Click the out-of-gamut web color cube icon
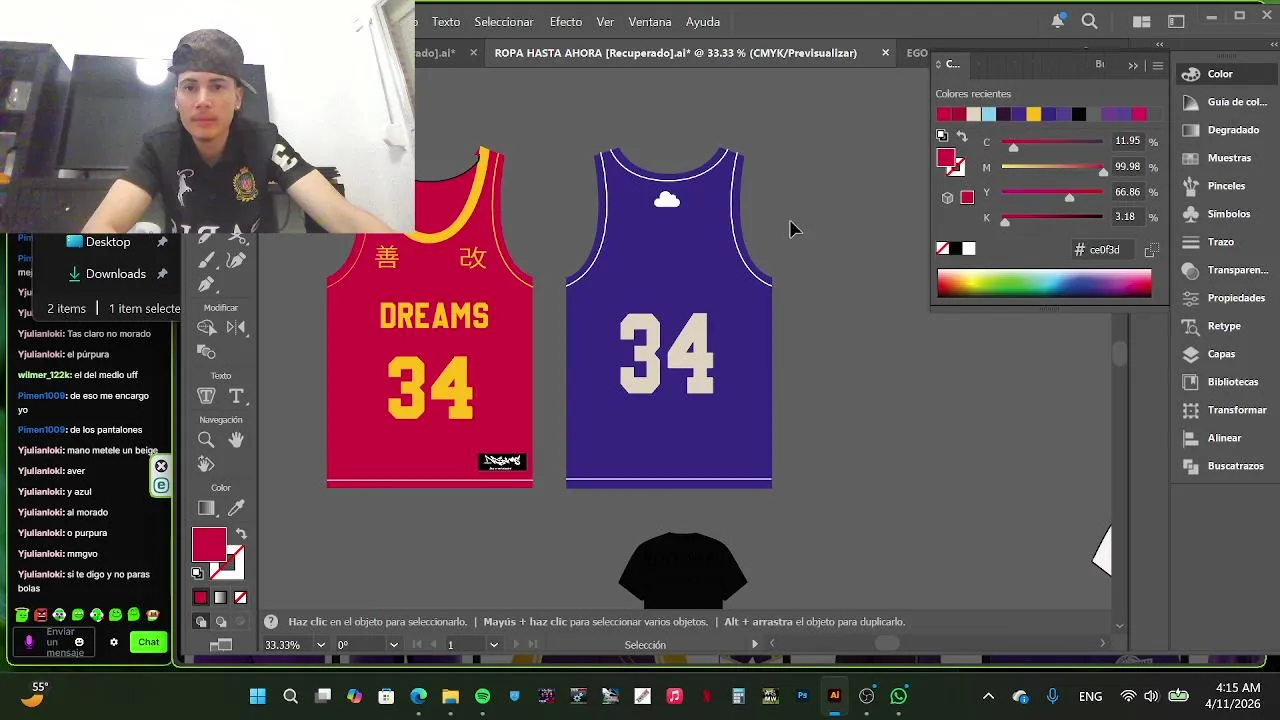Image resolution: width=1280 pixels, height=720 pixels. 947,198
